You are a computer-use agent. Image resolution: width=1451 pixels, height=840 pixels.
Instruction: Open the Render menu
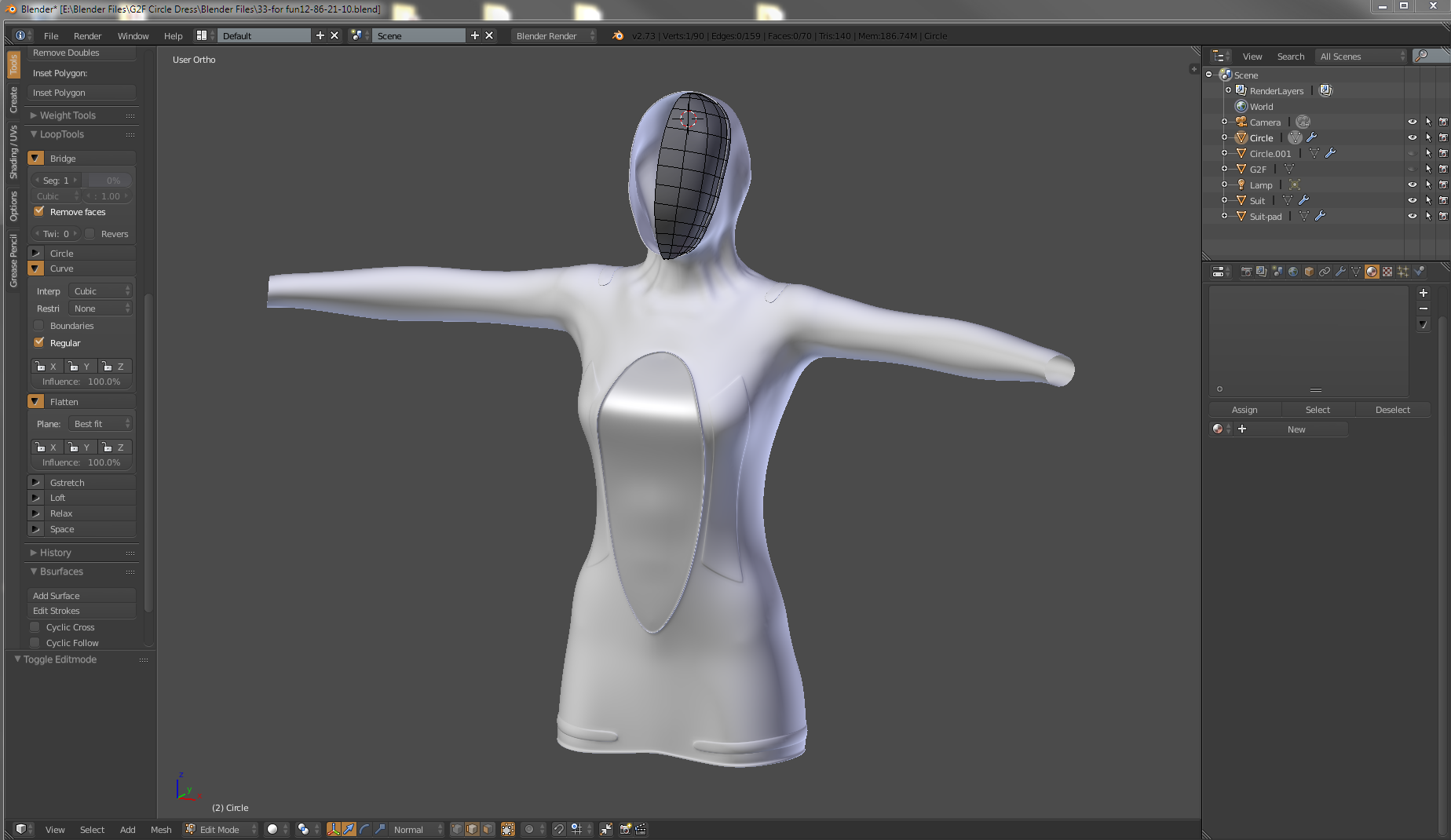pos(87,35)
